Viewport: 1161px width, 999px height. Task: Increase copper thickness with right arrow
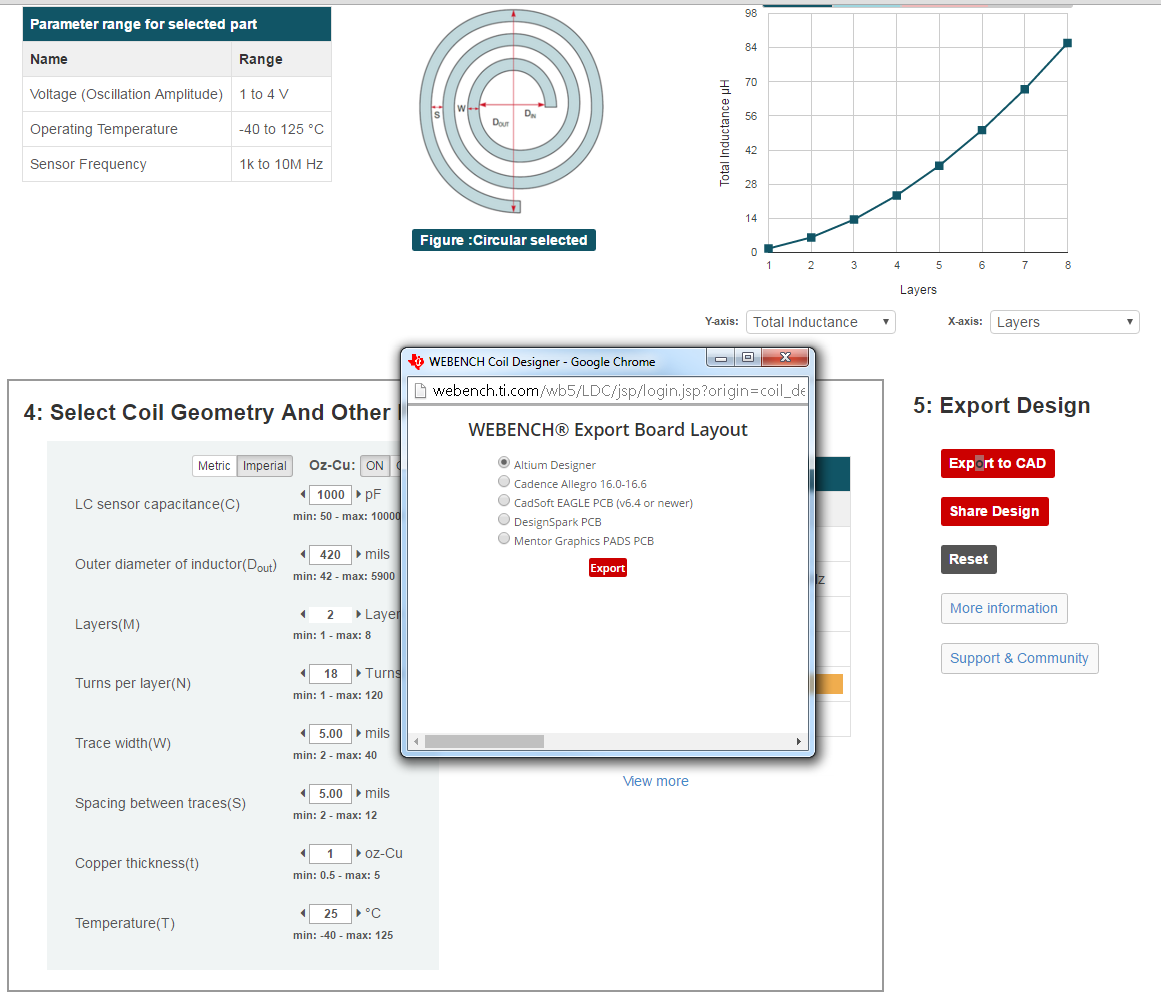[358, 853]
